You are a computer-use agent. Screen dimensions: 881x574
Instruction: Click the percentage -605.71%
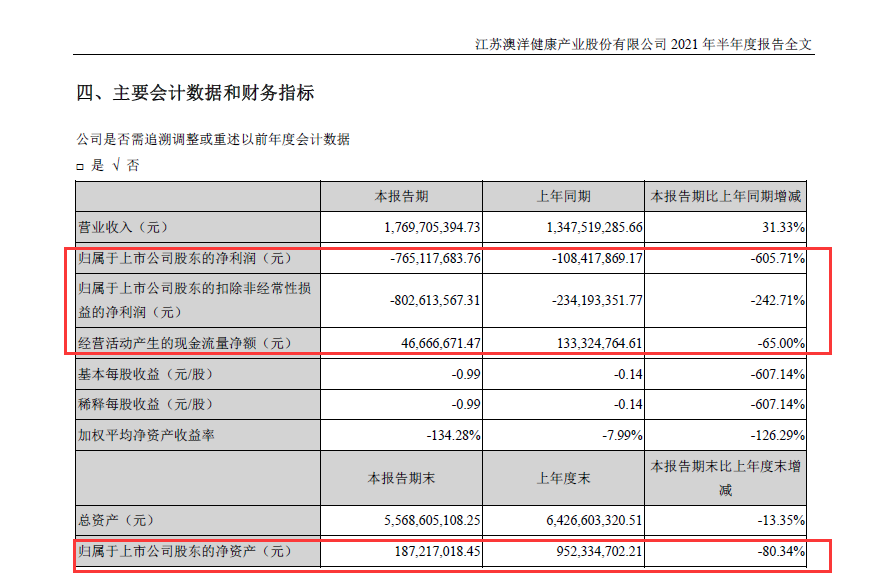(778, 258)
